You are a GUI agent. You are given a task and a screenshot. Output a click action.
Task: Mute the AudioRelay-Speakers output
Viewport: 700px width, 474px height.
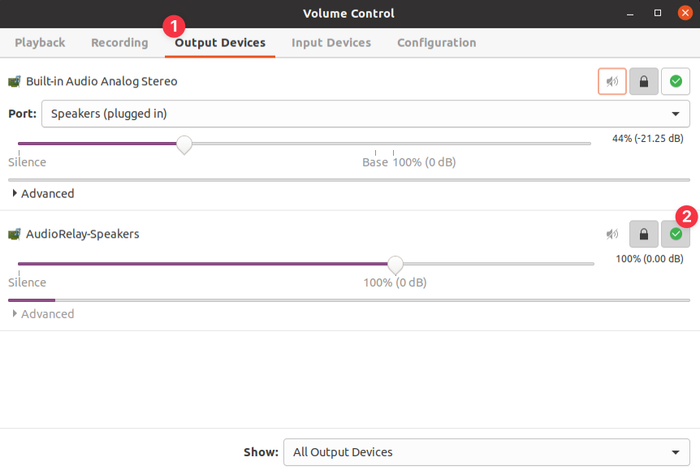click(x=612, y=234)
